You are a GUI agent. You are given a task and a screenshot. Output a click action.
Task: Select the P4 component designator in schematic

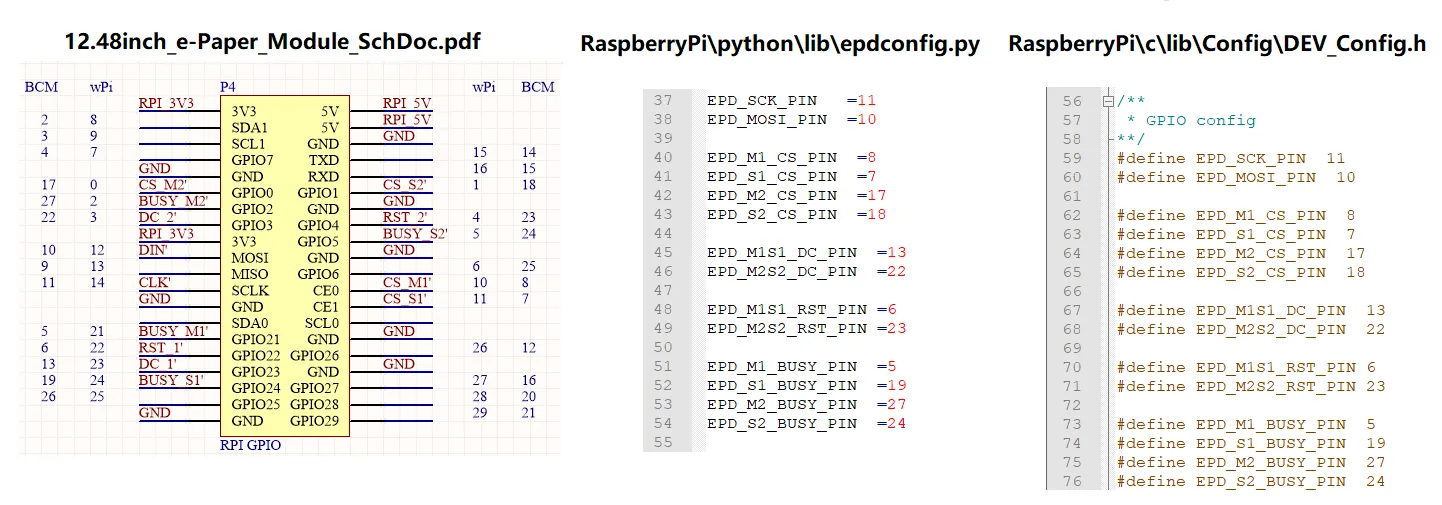227,87
